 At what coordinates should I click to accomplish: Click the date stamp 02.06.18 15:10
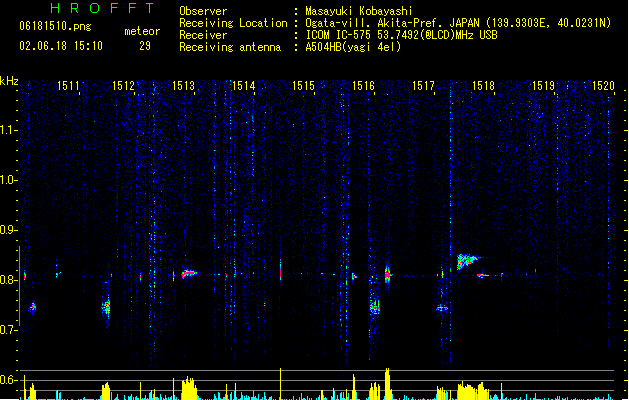[x=61, y=46]
